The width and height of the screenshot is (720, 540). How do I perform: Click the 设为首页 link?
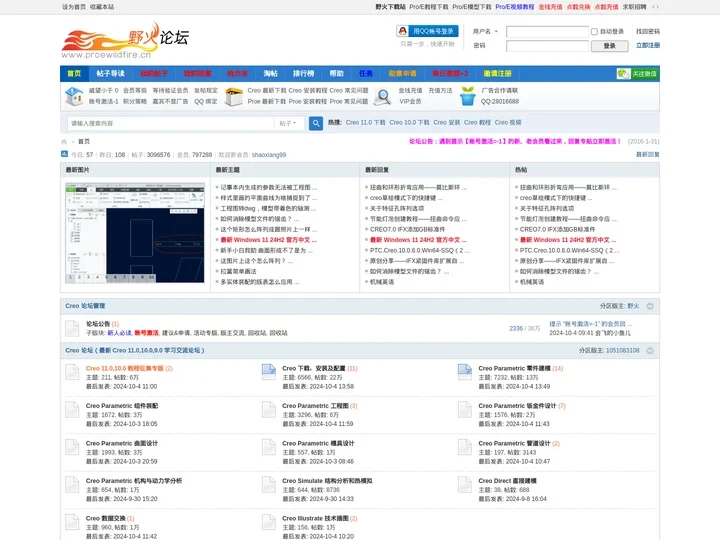(x=74, y=7)
